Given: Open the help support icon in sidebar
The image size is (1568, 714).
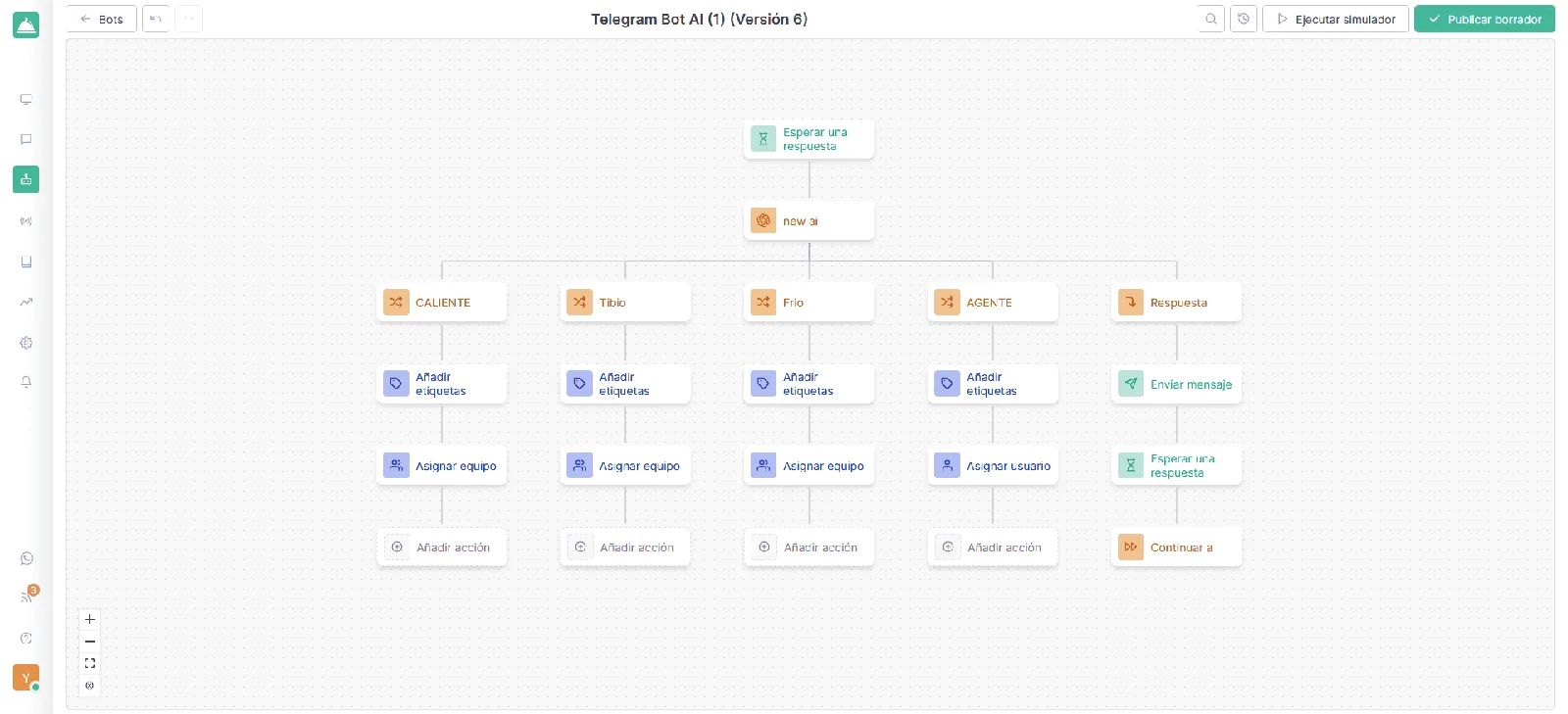Looking at the screenshot, I should 26,639.
